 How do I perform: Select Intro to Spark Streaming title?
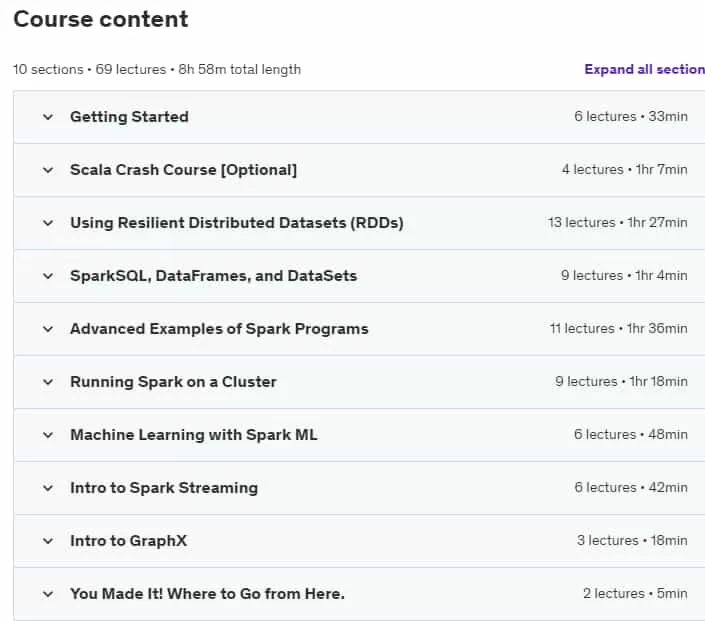point(164,488)
